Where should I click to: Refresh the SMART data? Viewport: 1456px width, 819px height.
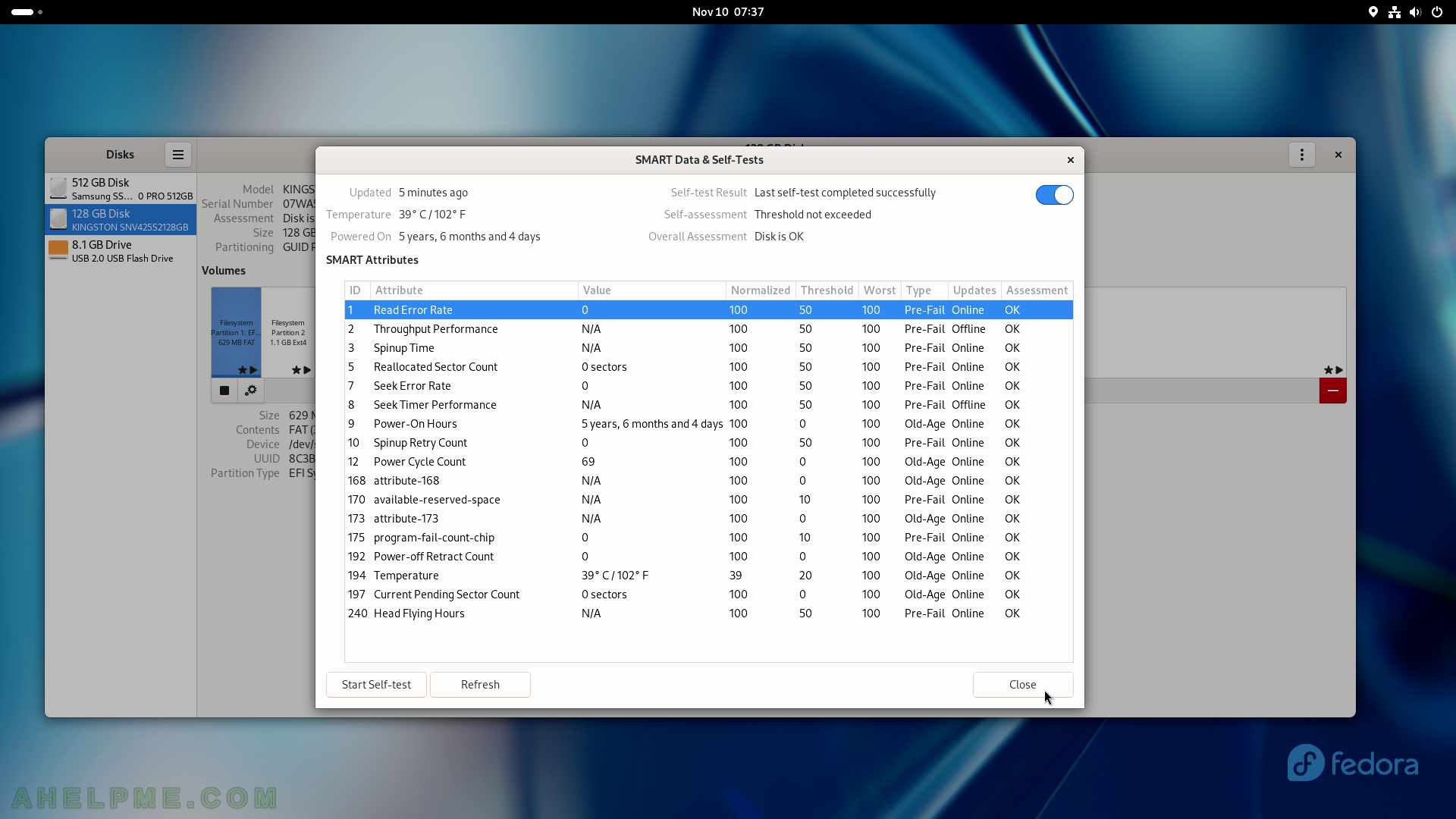point(480,685)
